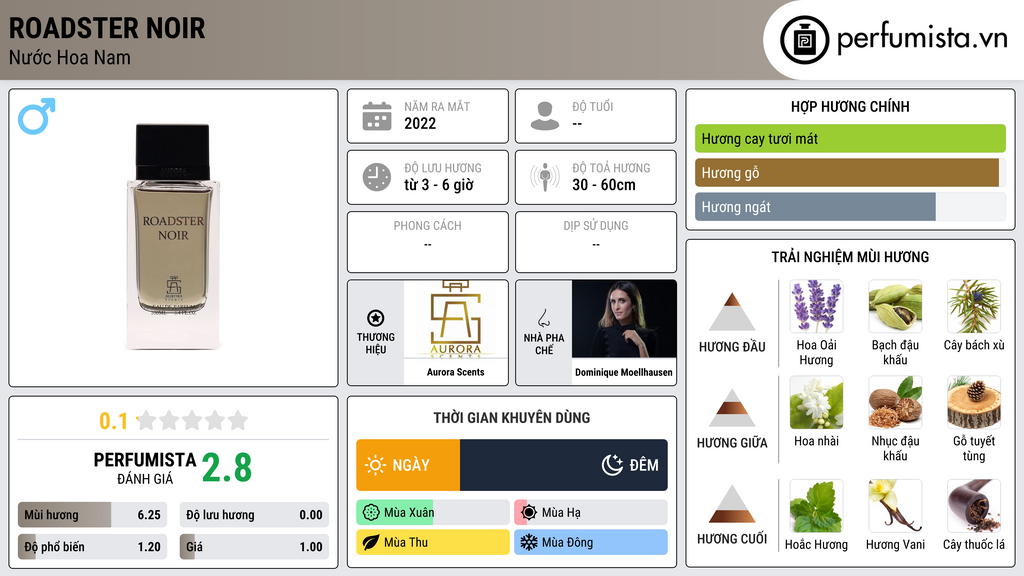Viewport: 1024px width, 576px height.
Task: Click the Mùa Hạ season bar
Action: (x=590, y=513)
